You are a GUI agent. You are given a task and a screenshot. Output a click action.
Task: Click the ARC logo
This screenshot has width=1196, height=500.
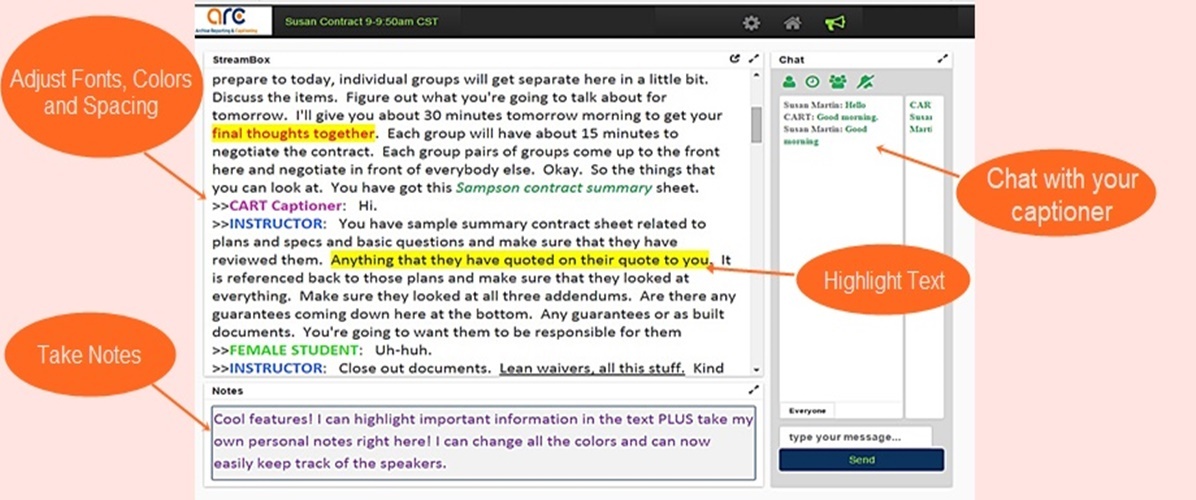233,21
